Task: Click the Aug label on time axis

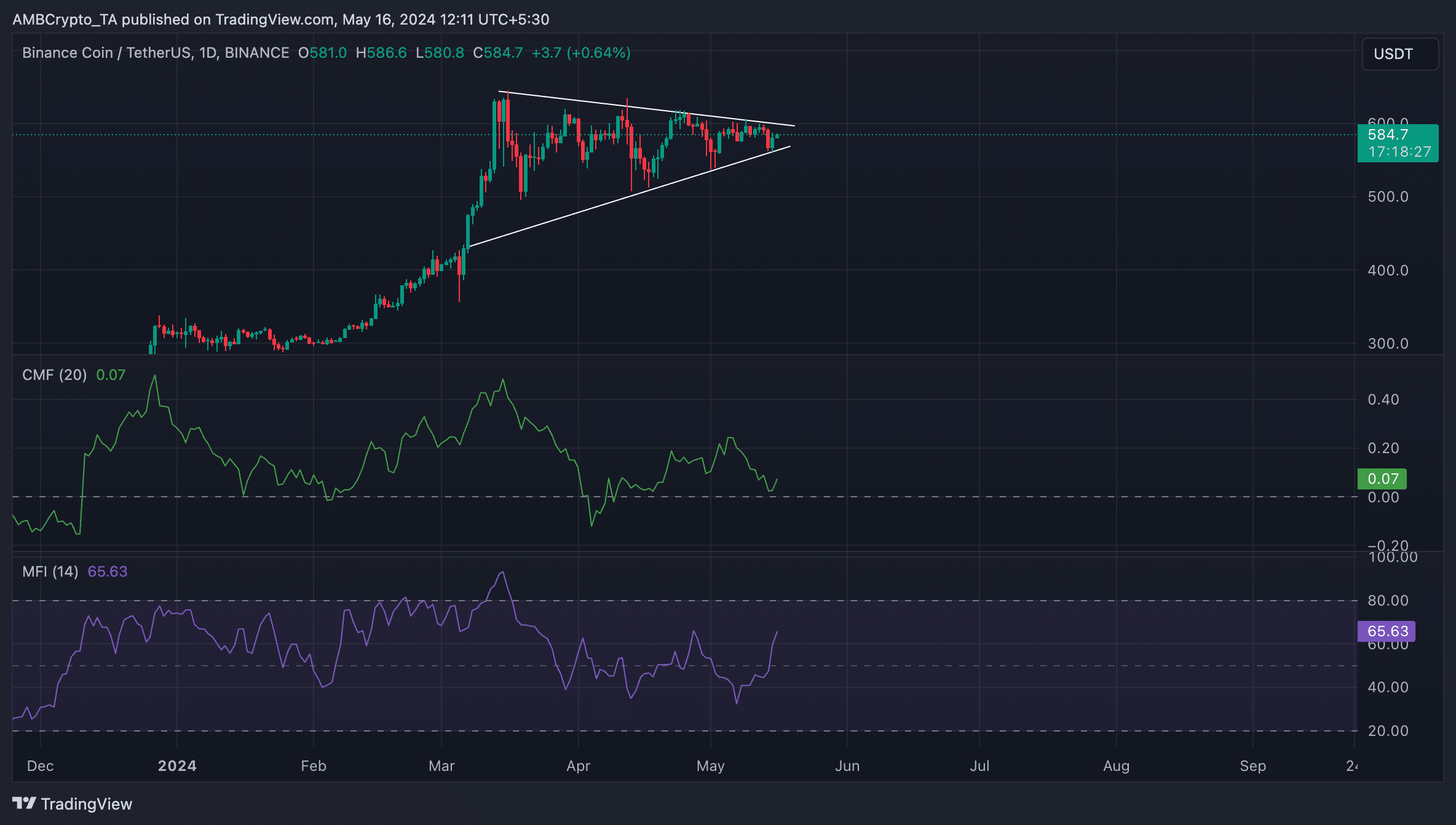Action: [1116, 766]
